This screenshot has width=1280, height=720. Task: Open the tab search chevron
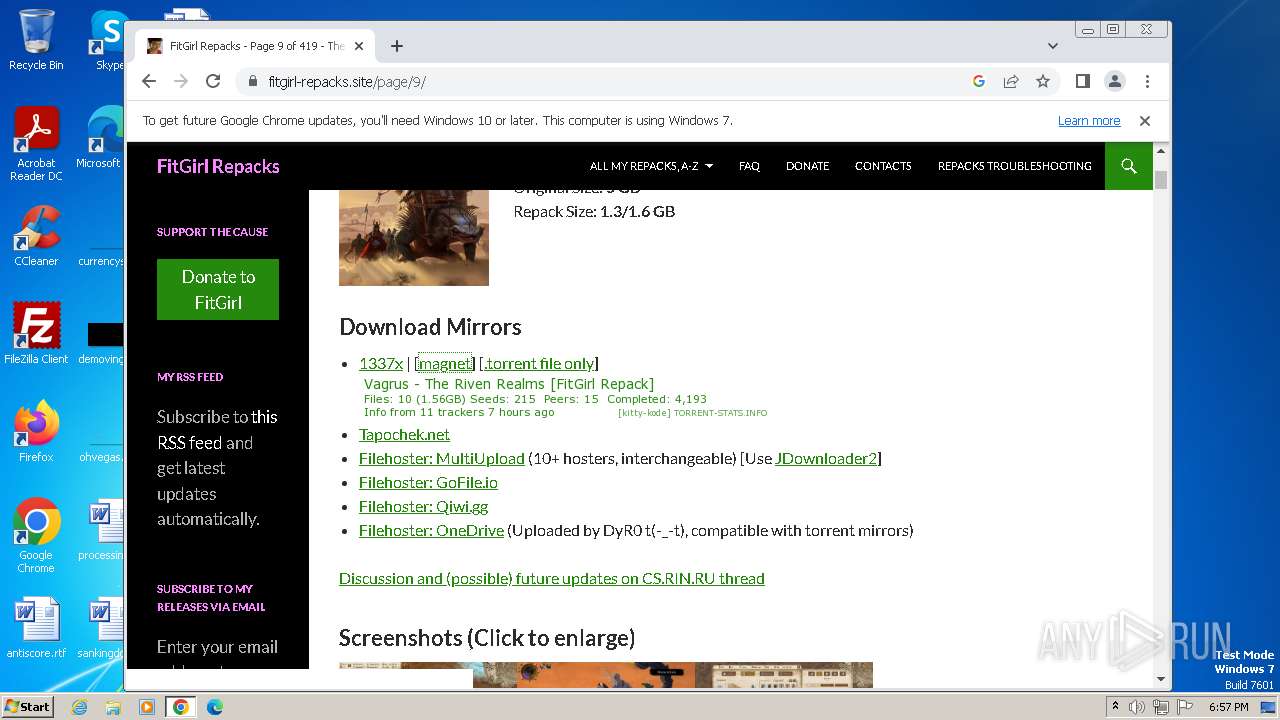pyautogui.click(x=1052, y=46)
